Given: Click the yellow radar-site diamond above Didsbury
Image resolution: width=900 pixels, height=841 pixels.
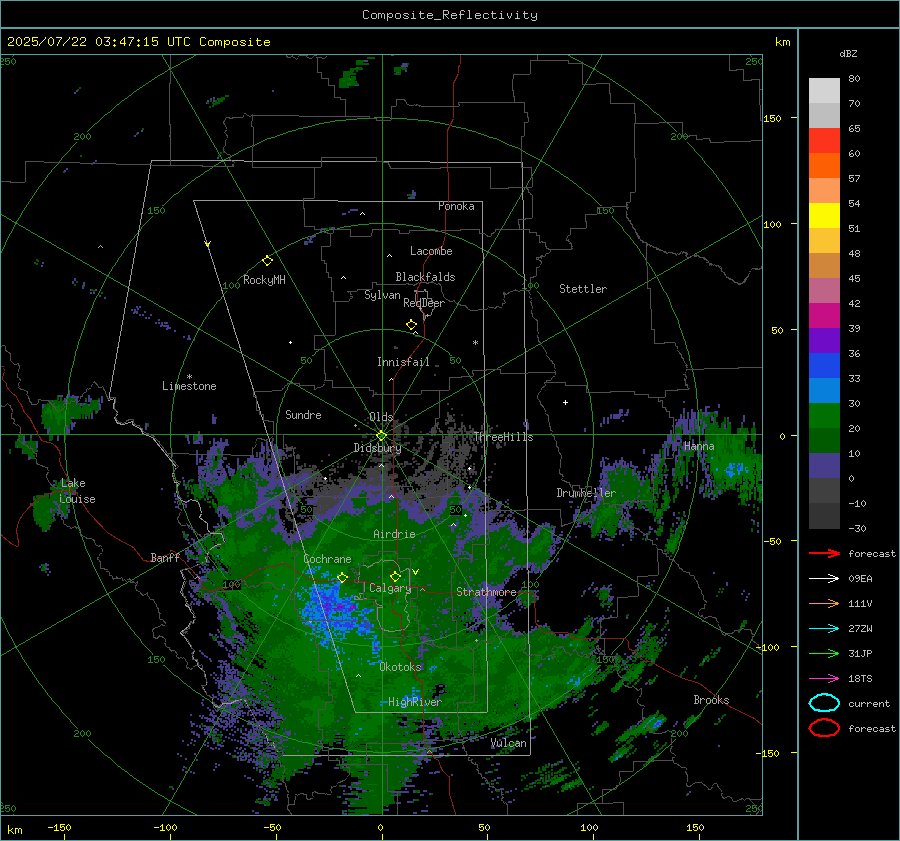Looking at the screenshot, I should [x=382, y=436].
